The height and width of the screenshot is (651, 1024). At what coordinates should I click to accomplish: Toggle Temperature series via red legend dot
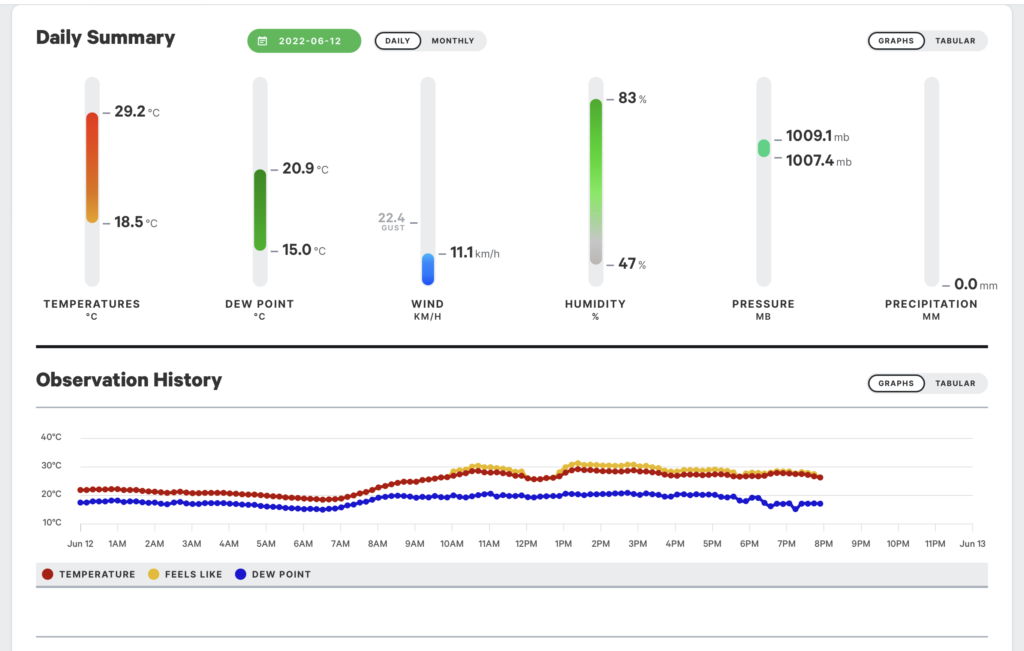pyautogui.click(x=47, y=574)
